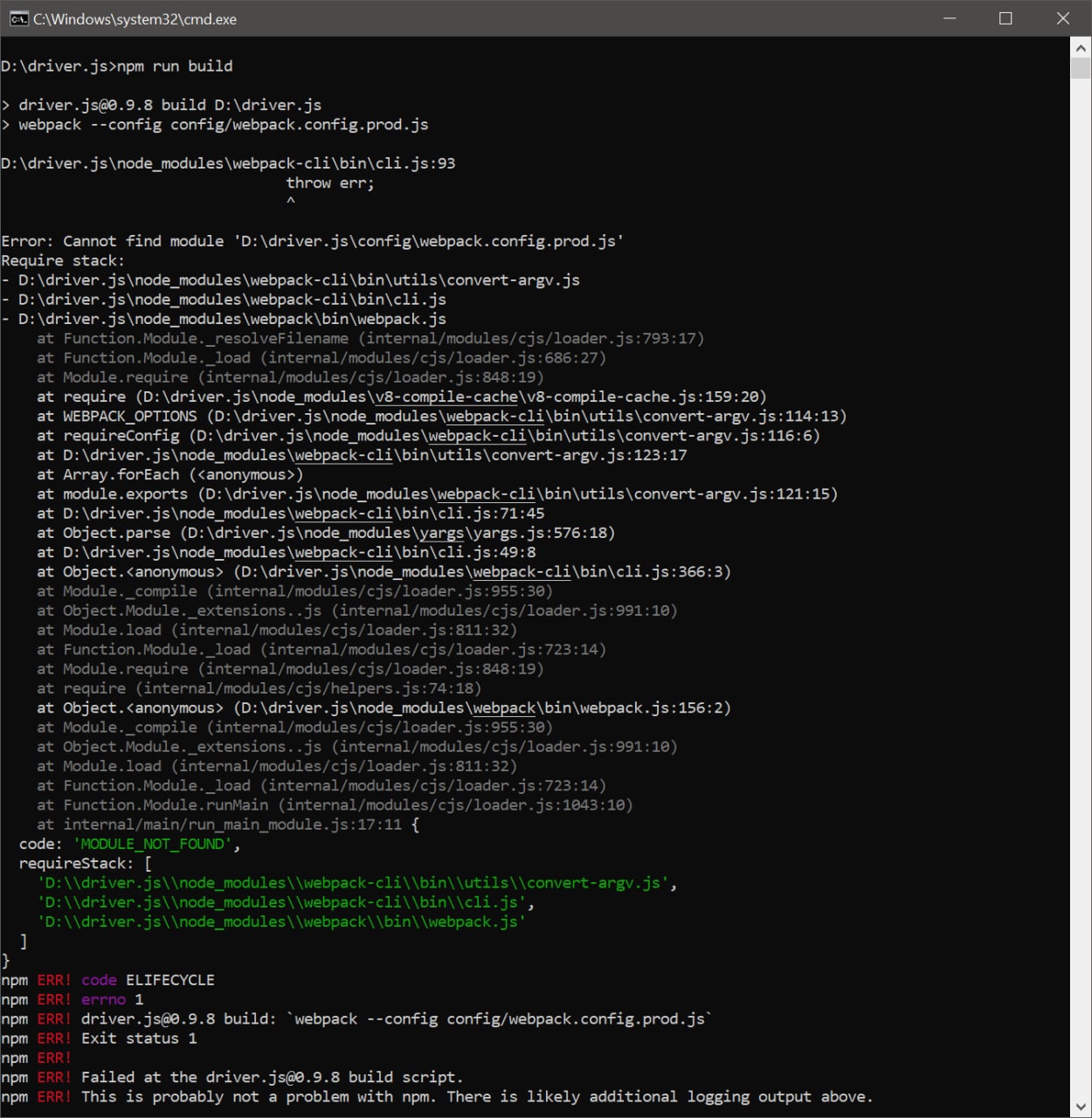
Task: Click the 'npm ERR! code ELIFECYCLE' line
Action: (x=108, y=980)
